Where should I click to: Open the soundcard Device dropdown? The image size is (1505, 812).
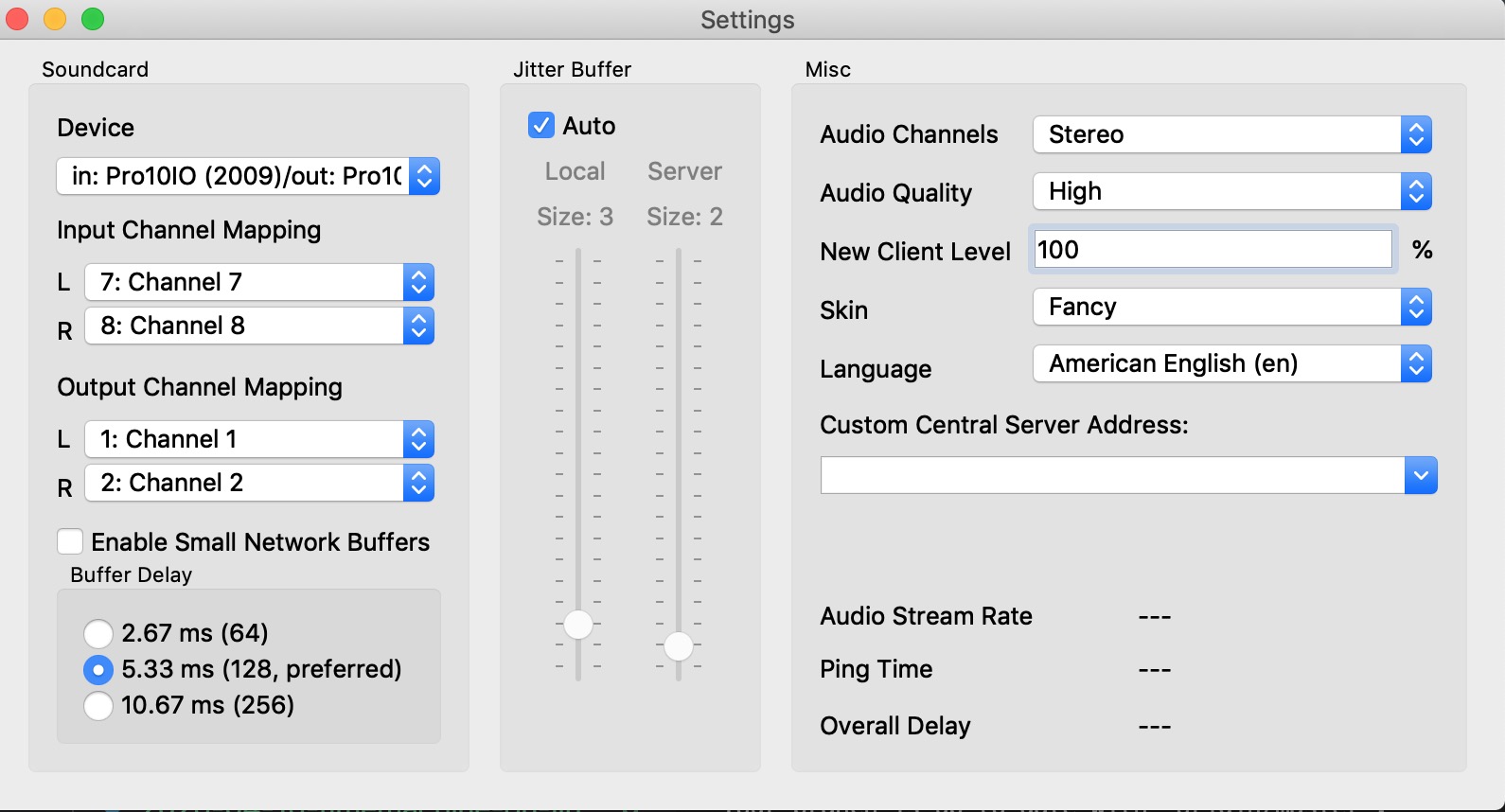248,176
